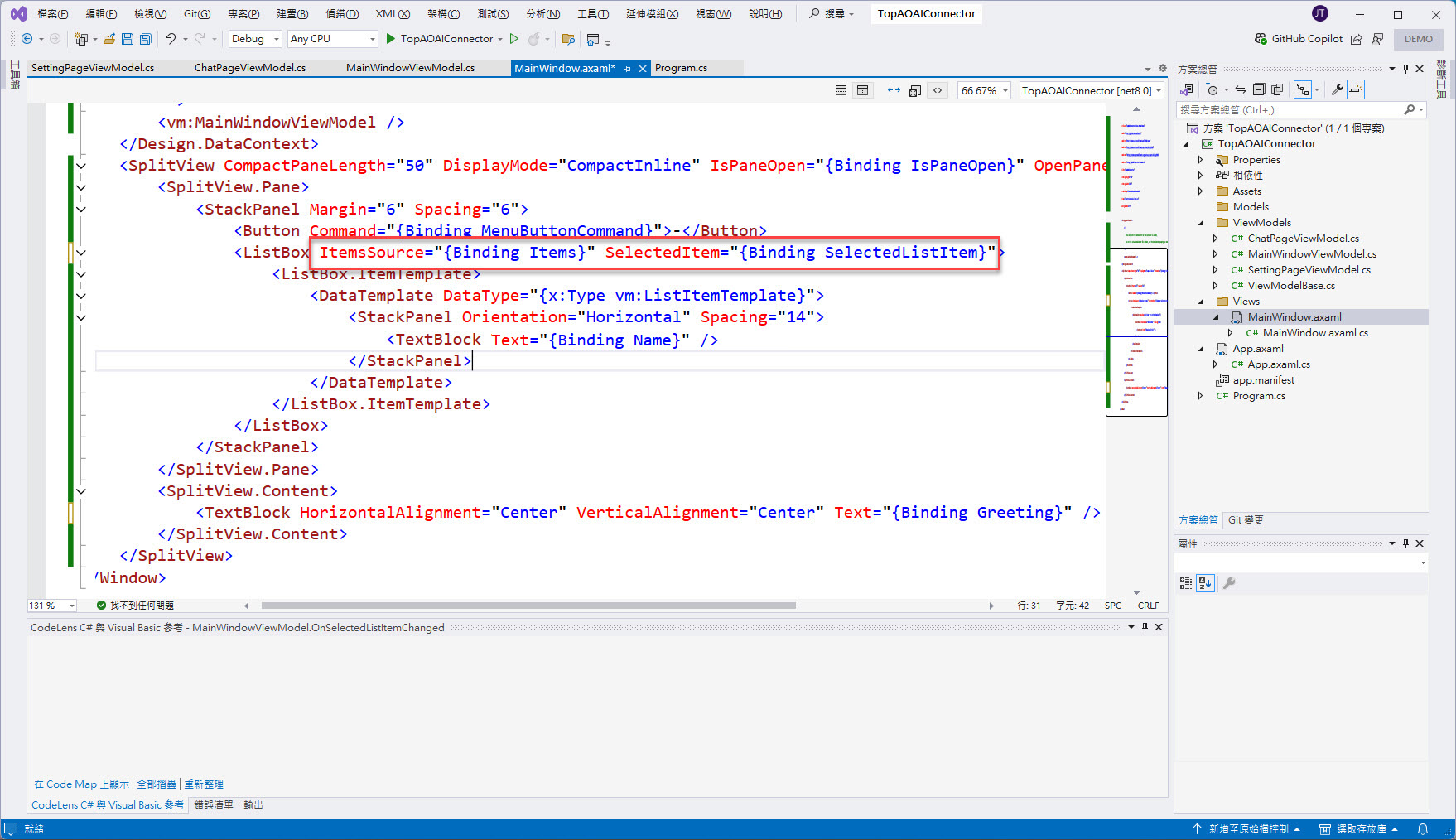The width and height of the screenshot is (1456, 840).
Task: Open the 工具(T) menu
Action: pyautogui.click(x=593, y=14)
